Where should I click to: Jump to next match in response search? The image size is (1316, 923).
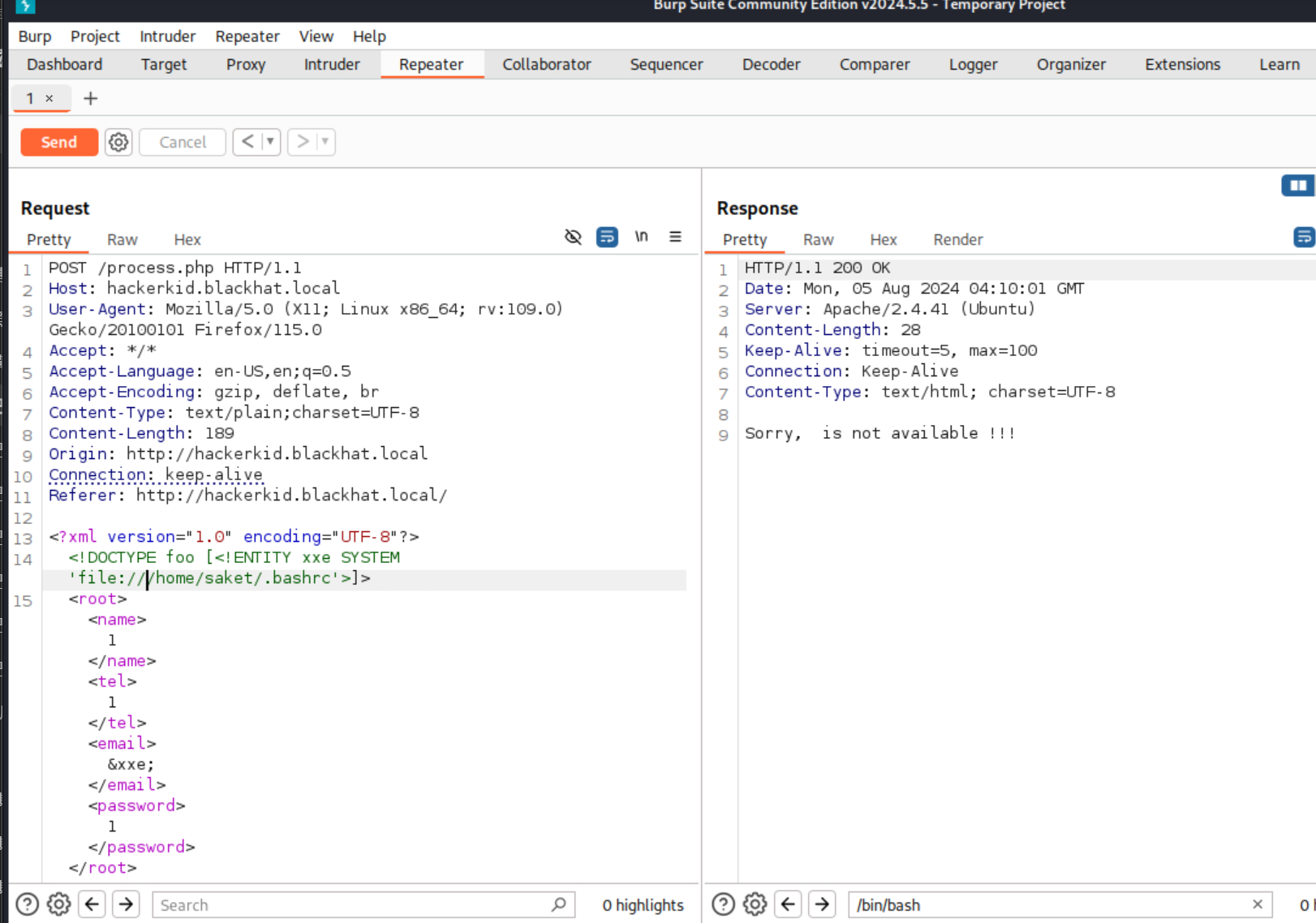823,904
